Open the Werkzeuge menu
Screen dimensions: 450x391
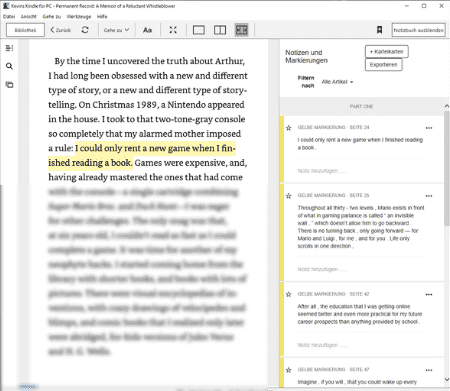79,16
